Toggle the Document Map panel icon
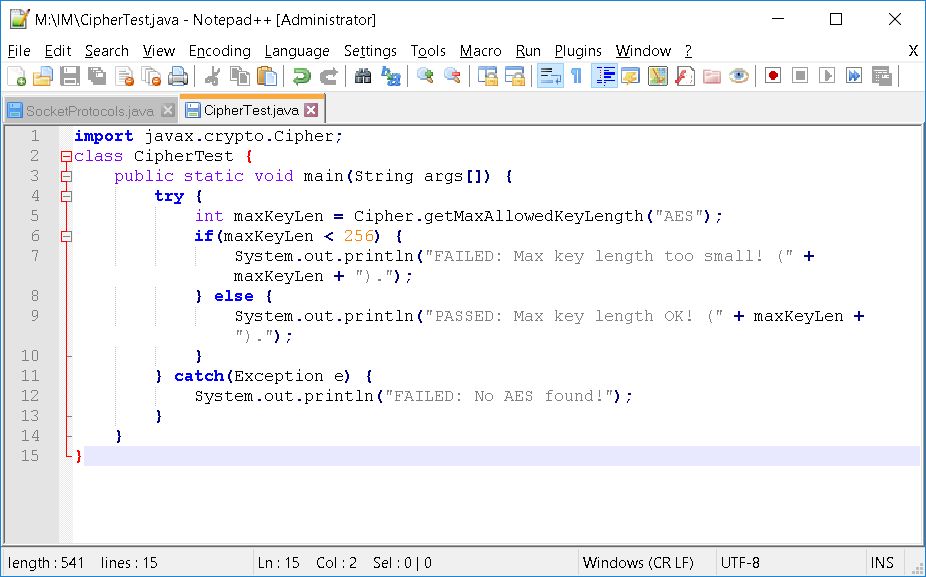926x577 pixels. [x=657, y=76]
